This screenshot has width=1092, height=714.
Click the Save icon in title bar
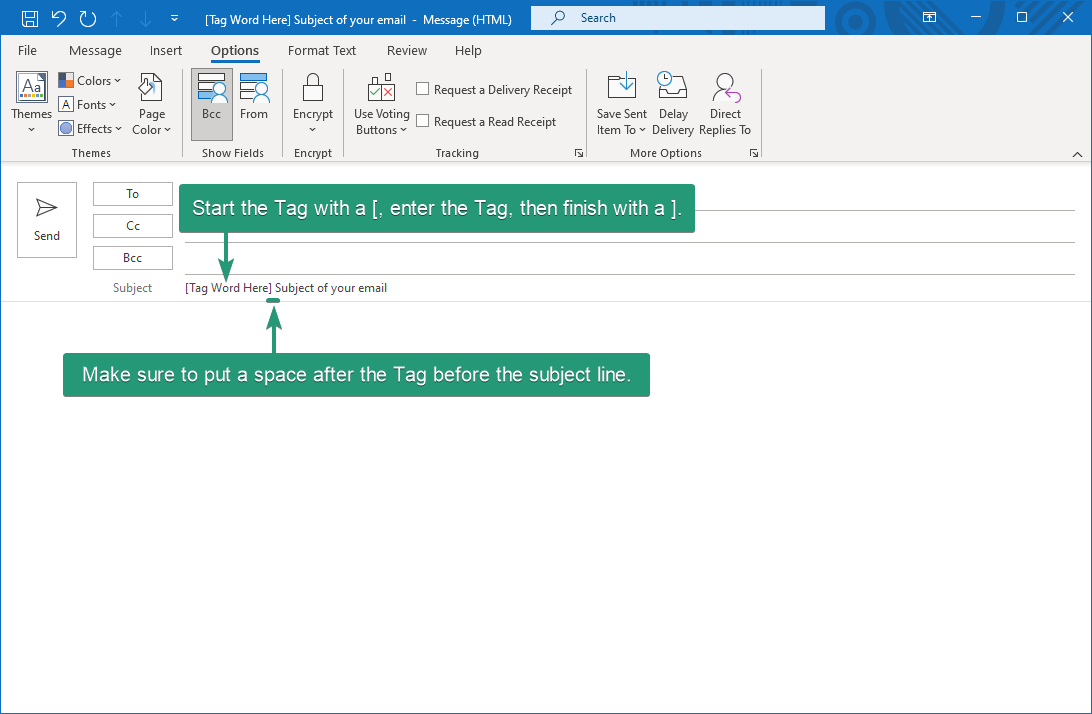coord(29,18)
